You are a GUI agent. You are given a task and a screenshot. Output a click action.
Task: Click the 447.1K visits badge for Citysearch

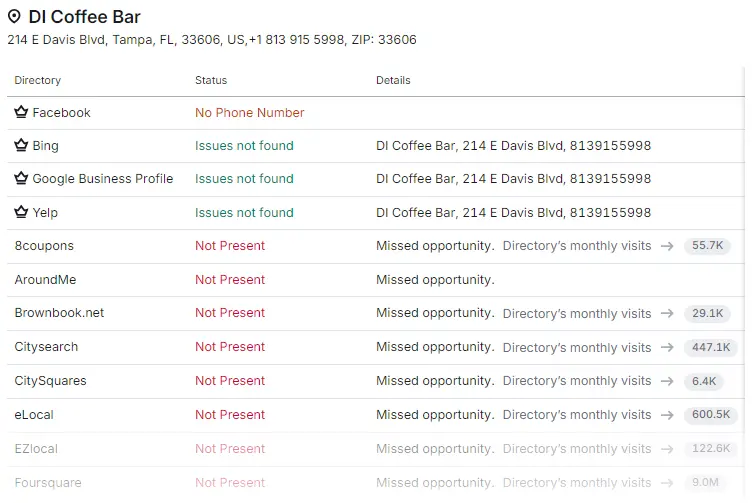tap(711, 347)
